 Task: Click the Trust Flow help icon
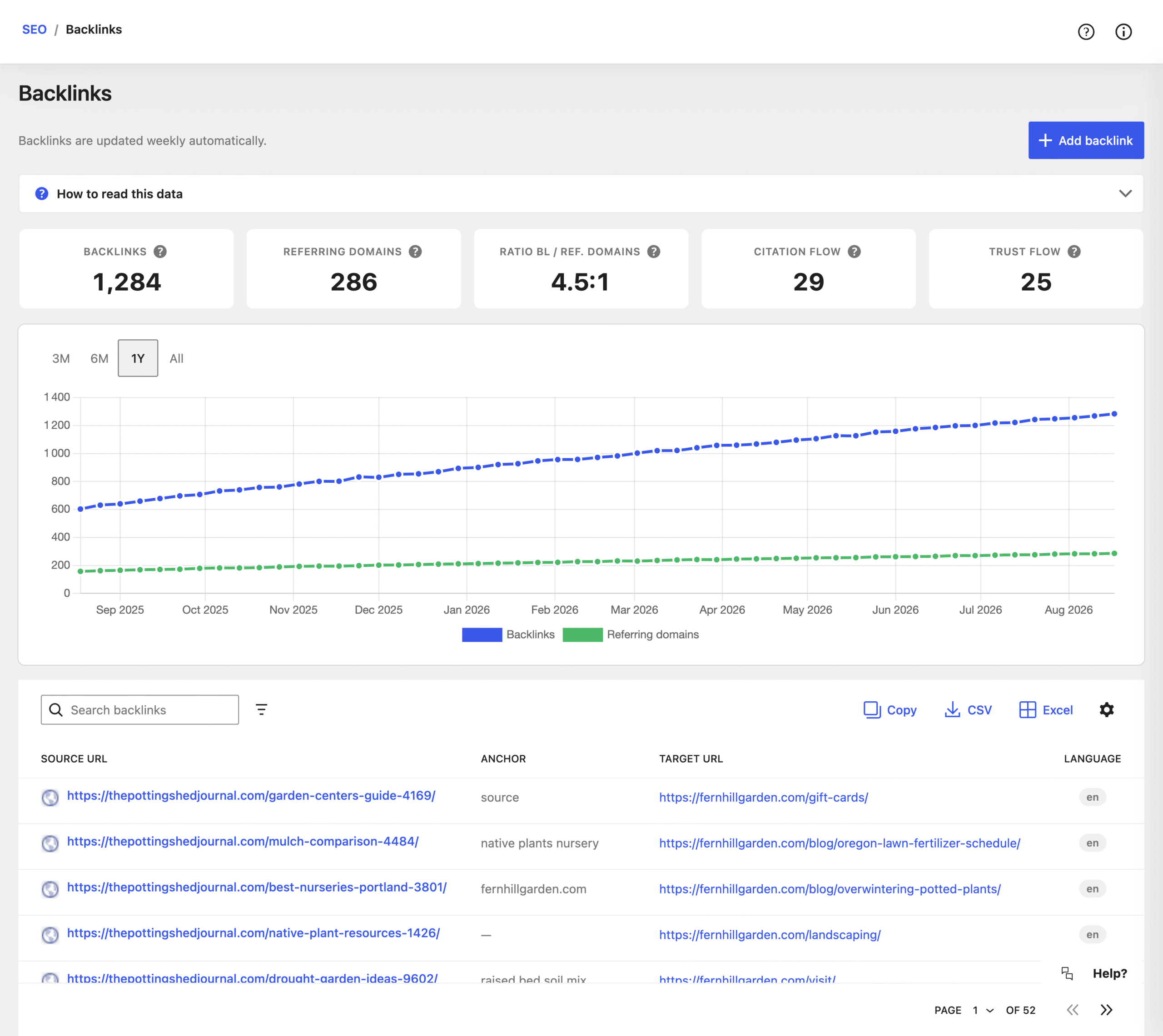tap(1074, 252)
